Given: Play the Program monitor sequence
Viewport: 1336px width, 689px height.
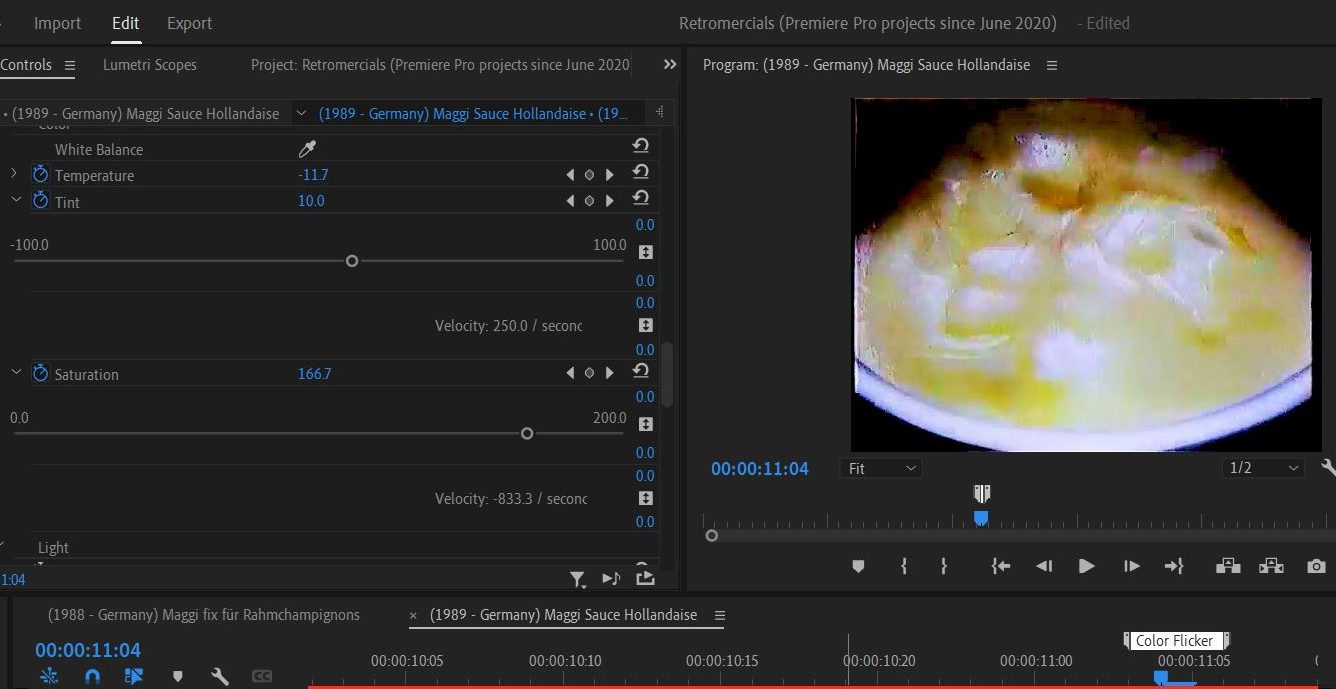Looking at the screenshot, I should (x=1087, y=566).
